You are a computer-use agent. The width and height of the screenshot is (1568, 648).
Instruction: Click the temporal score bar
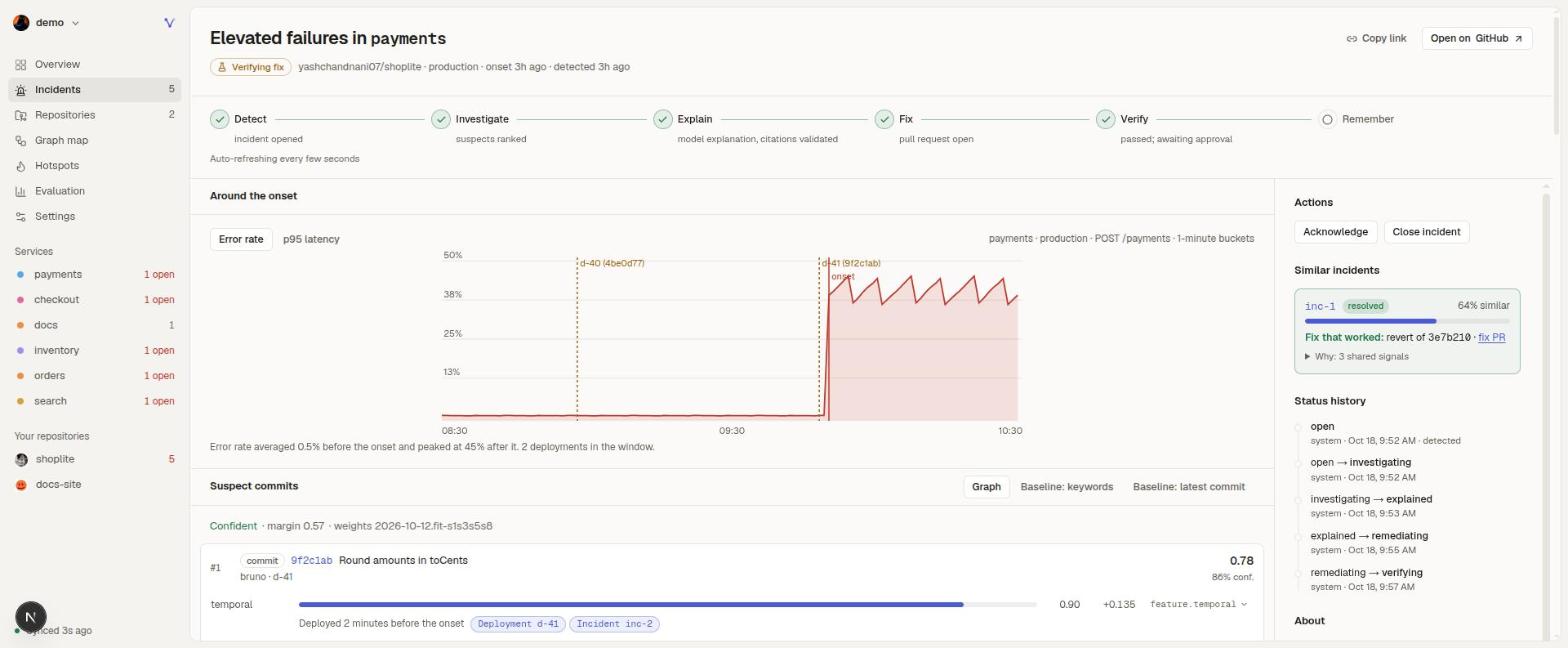click(x=667, y=604)
